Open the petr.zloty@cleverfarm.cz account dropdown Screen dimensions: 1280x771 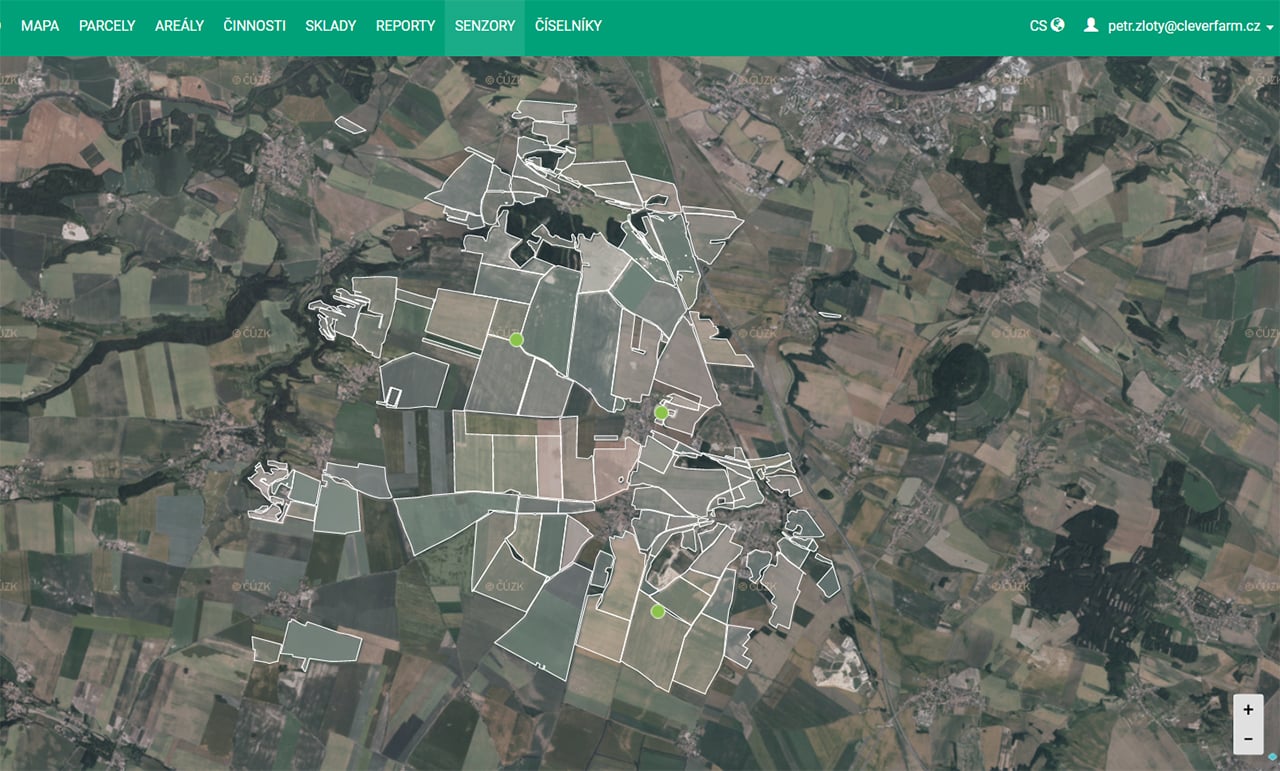click(1184, 26)
